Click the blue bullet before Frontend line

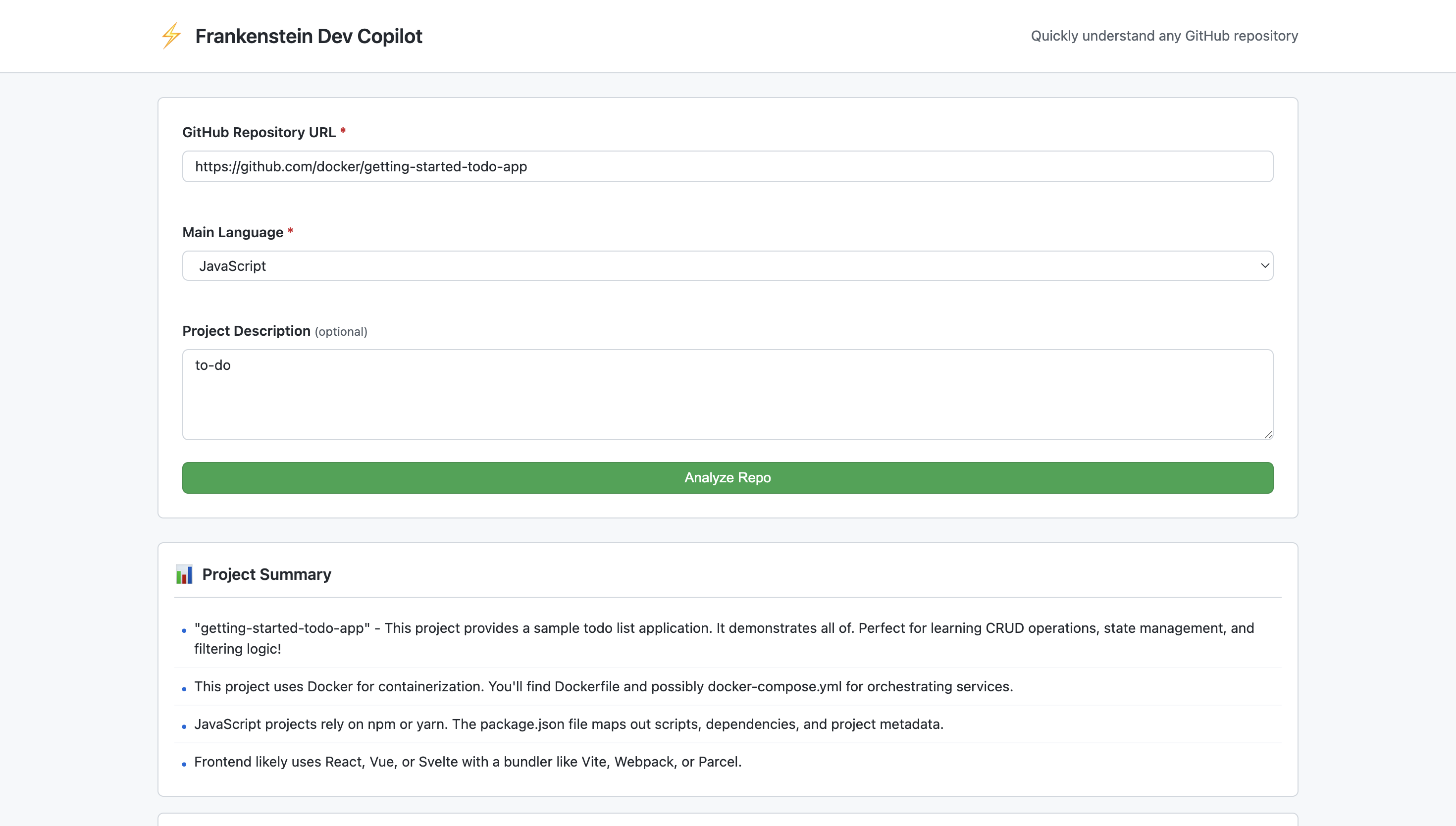[184, 764]
